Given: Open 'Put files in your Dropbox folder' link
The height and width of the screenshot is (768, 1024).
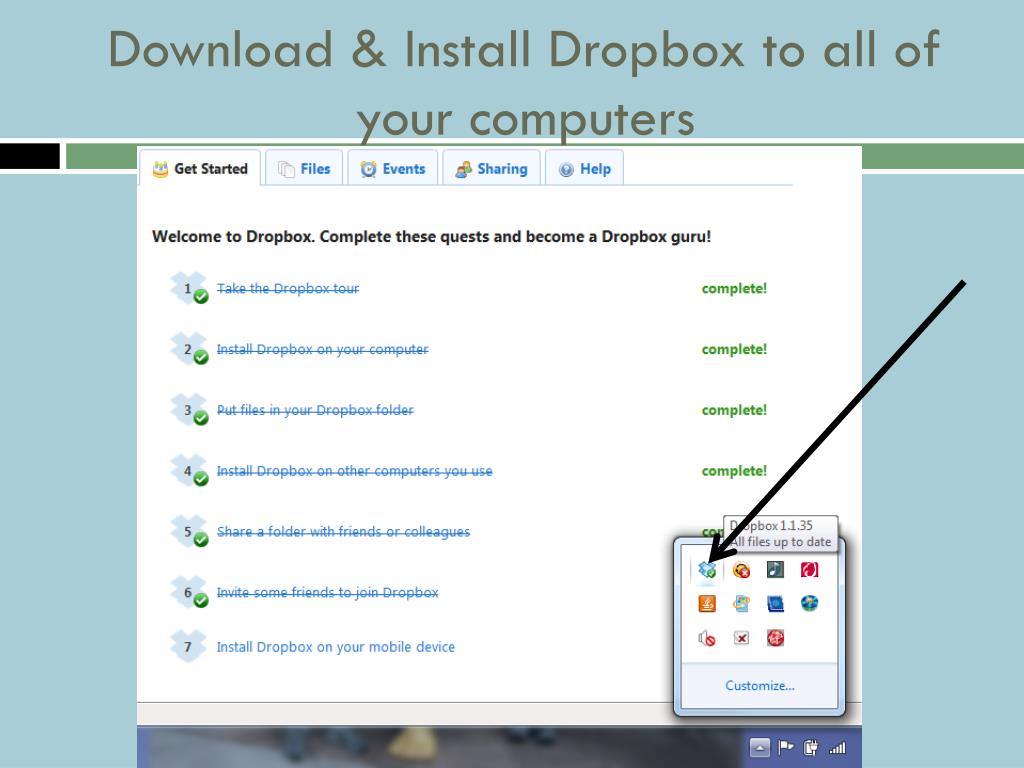Looking at the screenshot, I should pyautogui.click(x=315, y=410).
